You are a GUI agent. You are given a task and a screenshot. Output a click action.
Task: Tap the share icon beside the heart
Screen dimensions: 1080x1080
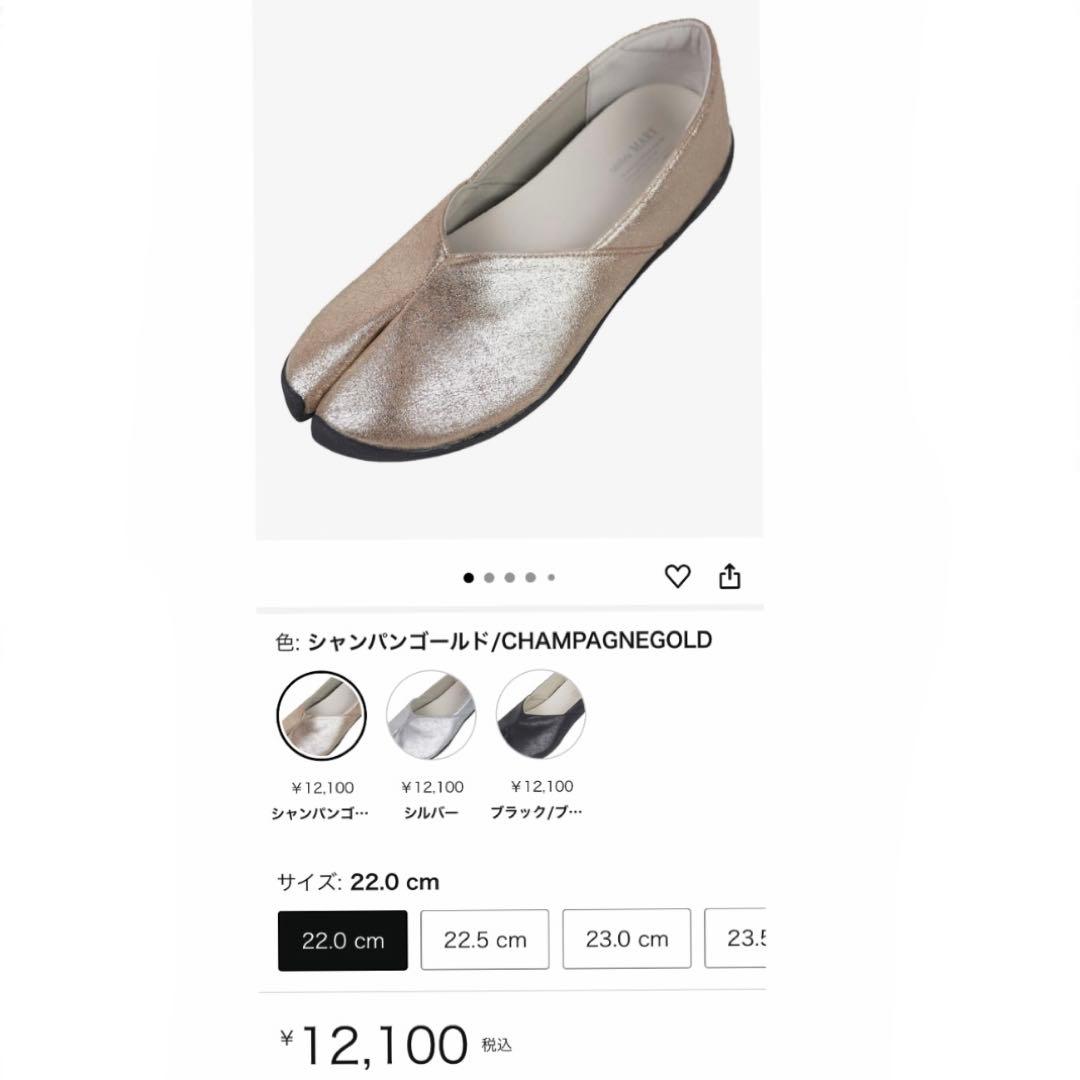click(730, 576)
